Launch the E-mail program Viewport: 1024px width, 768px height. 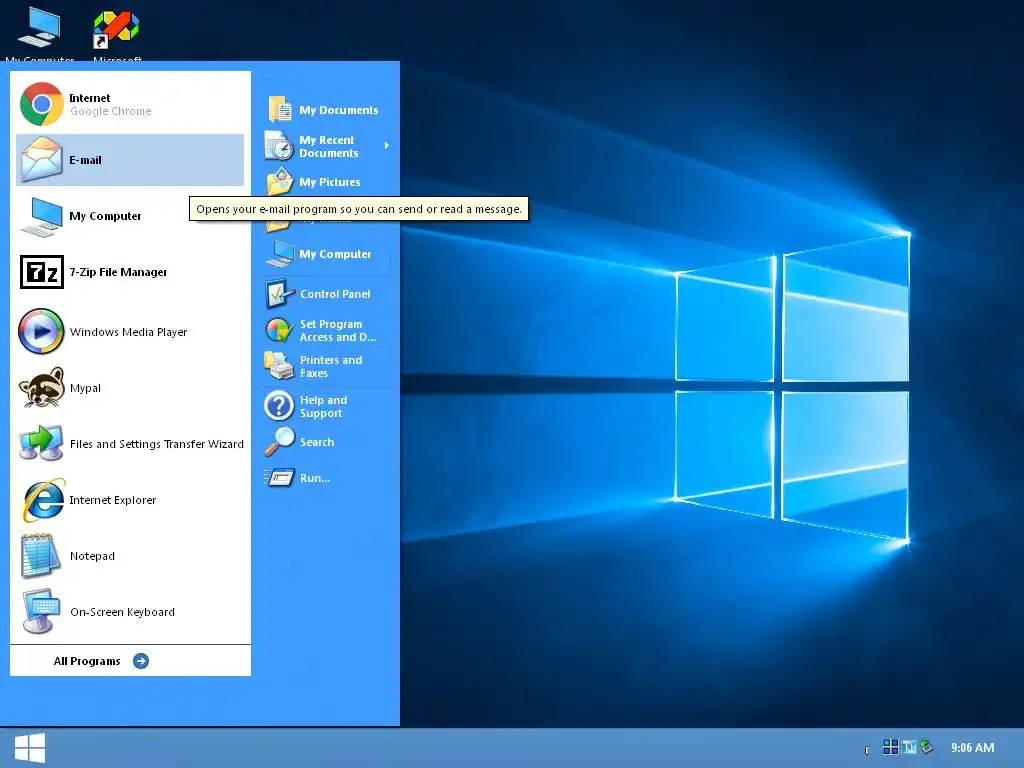point(130,160)
